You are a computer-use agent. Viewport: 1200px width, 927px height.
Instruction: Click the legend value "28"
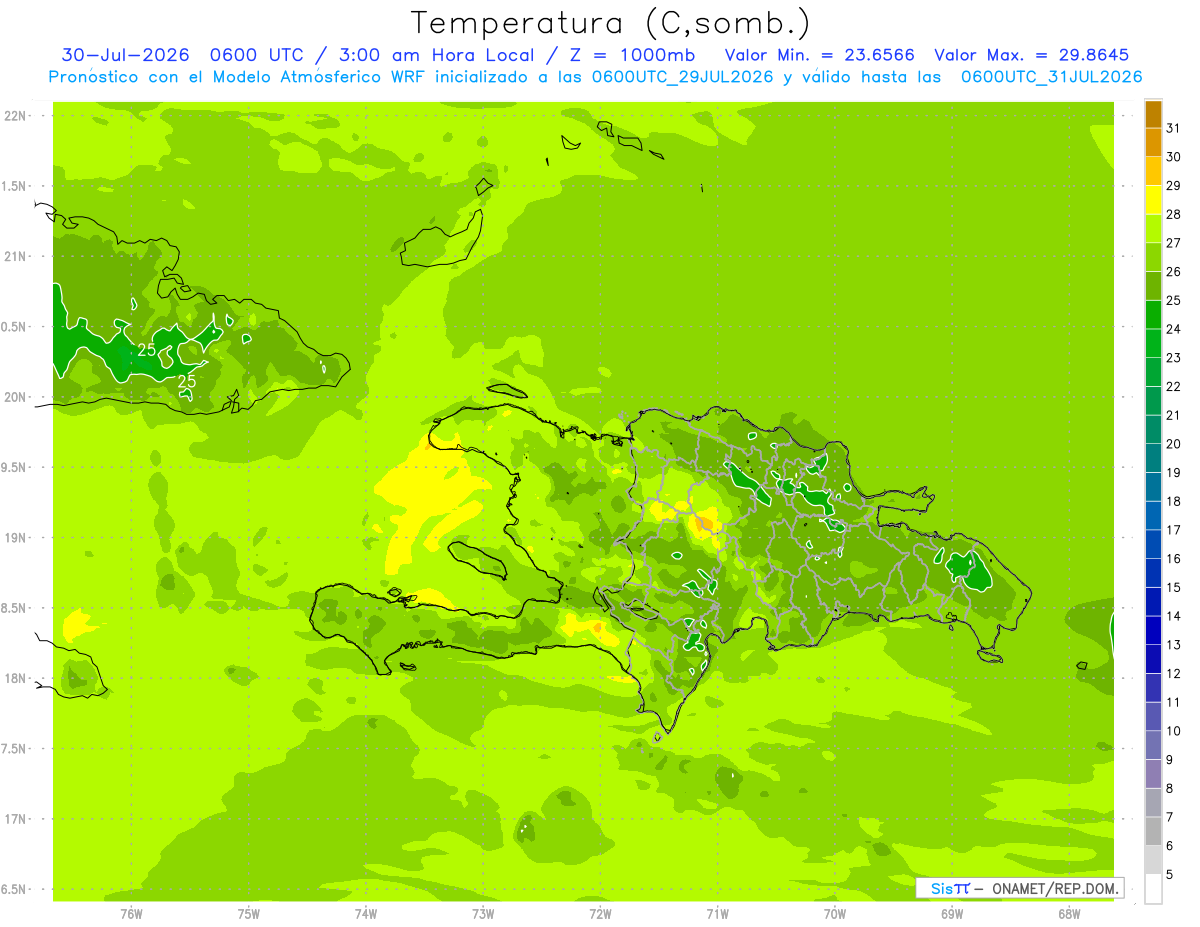1173,214
